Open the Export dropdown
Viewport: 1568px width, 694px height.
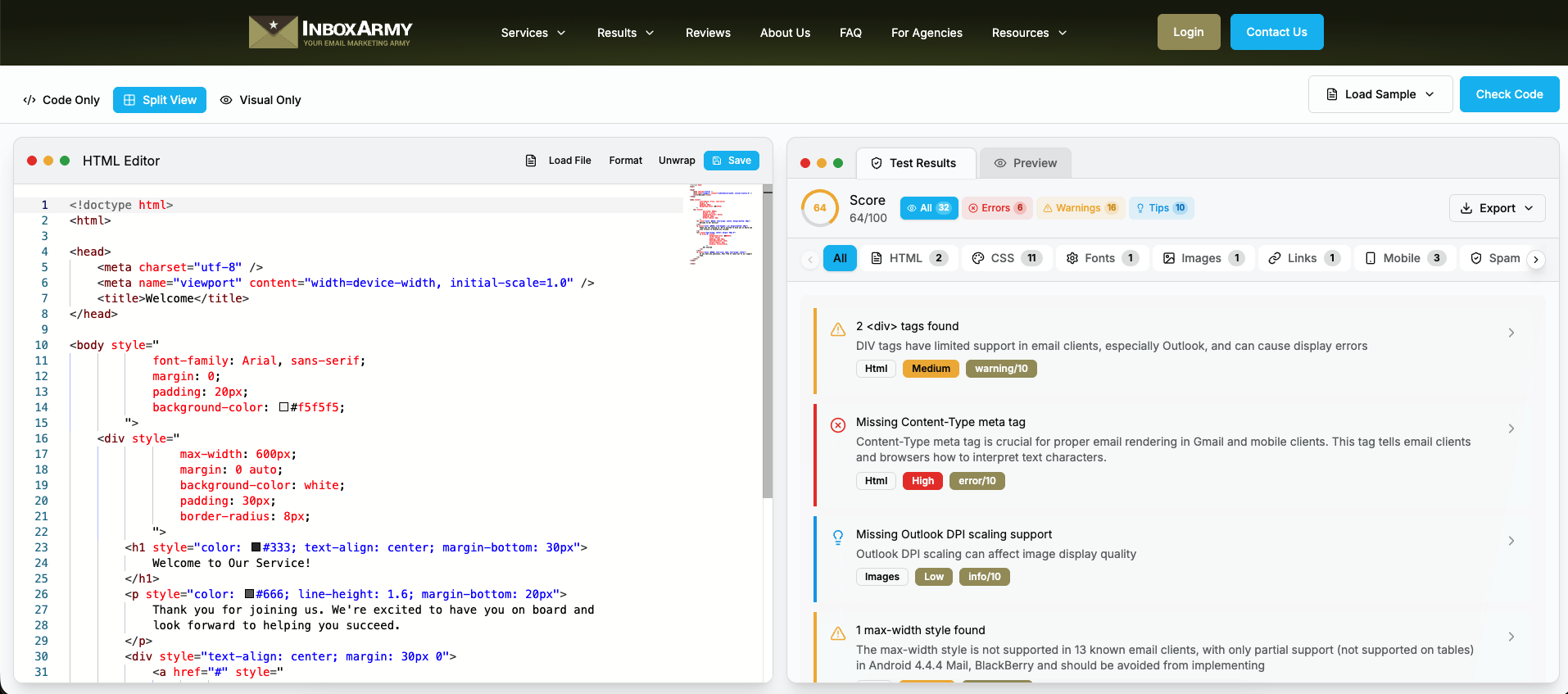point(1497,208)
